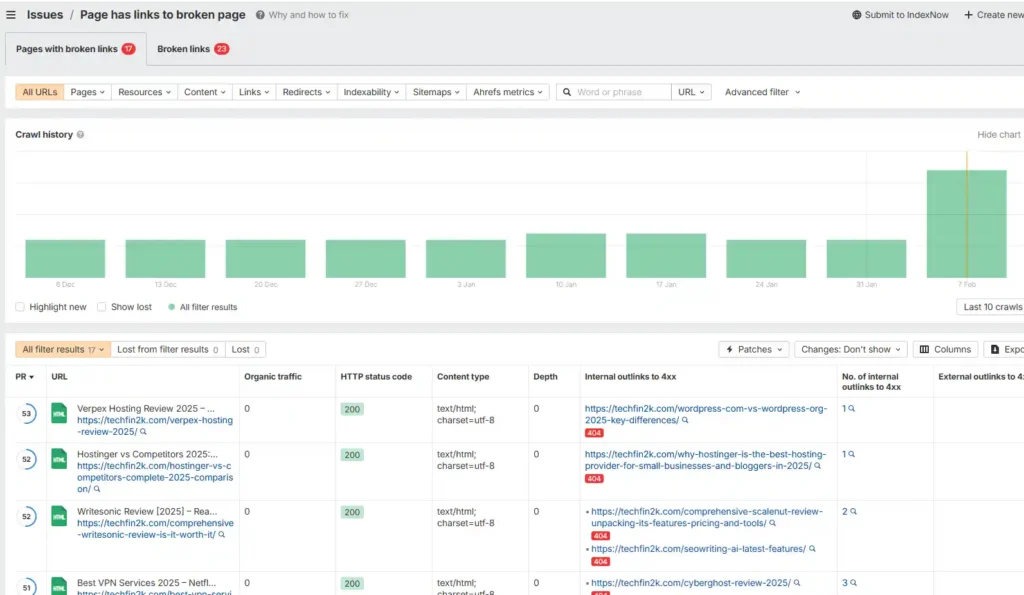Viewport: 1024px width, 595px height.
Task: Click the 'Why and how to fix' help icon
Action: 260,14
